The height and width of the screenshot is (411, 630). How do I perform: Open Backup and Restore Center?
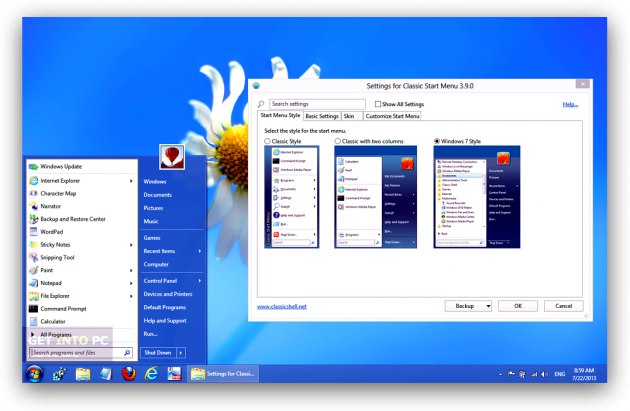[81, 219]
